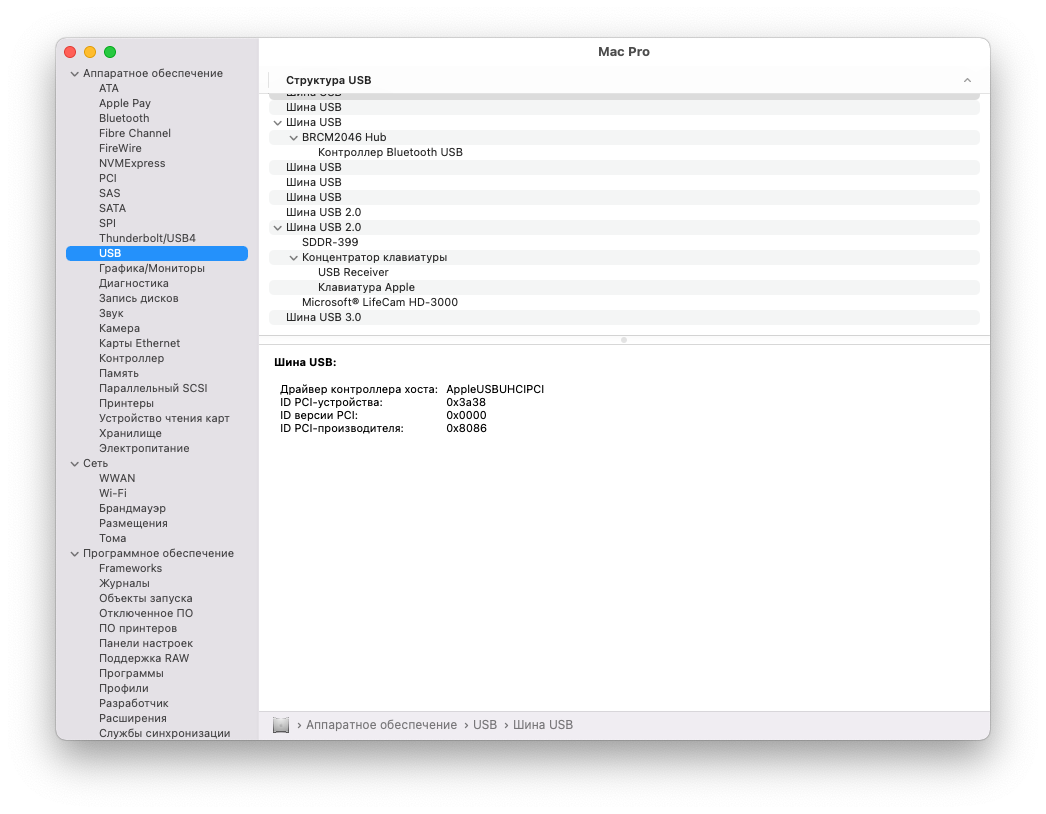Click the computer icon in path bar
1046x814 pixels.
(281, 725)
